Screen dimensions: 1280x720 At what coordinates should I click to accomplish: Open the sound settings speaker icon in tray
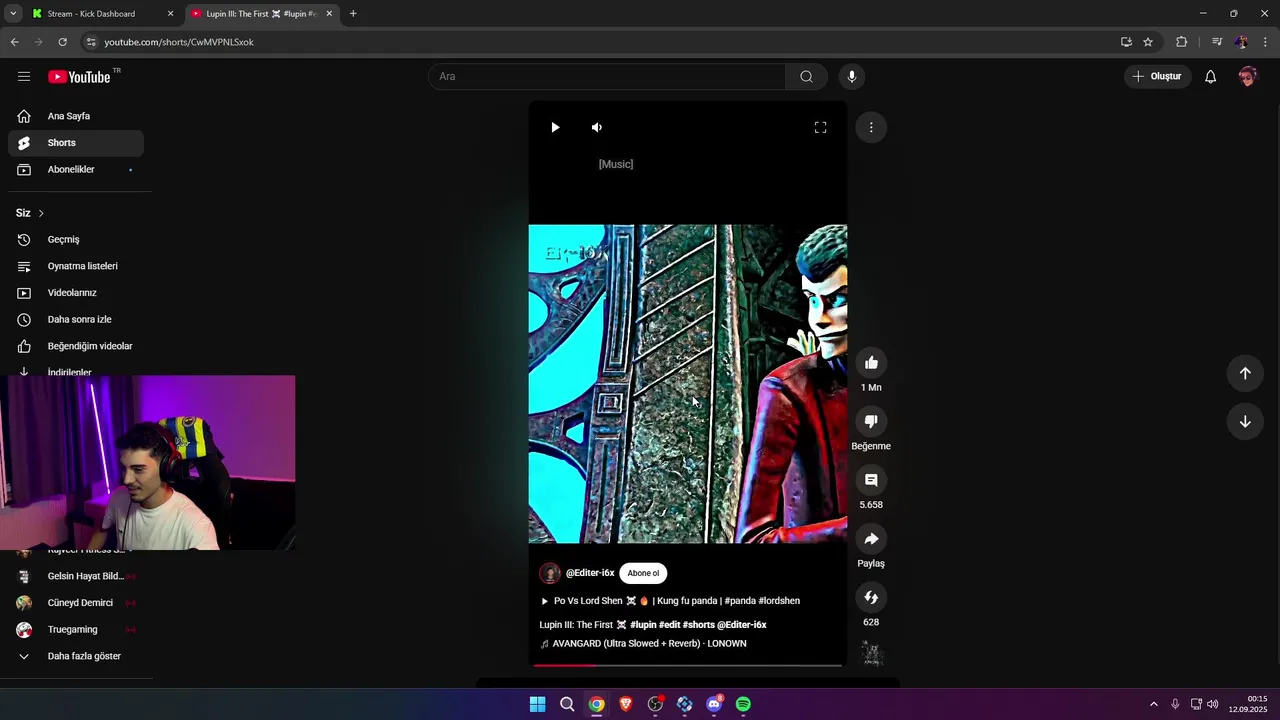tap(1213, 704)
